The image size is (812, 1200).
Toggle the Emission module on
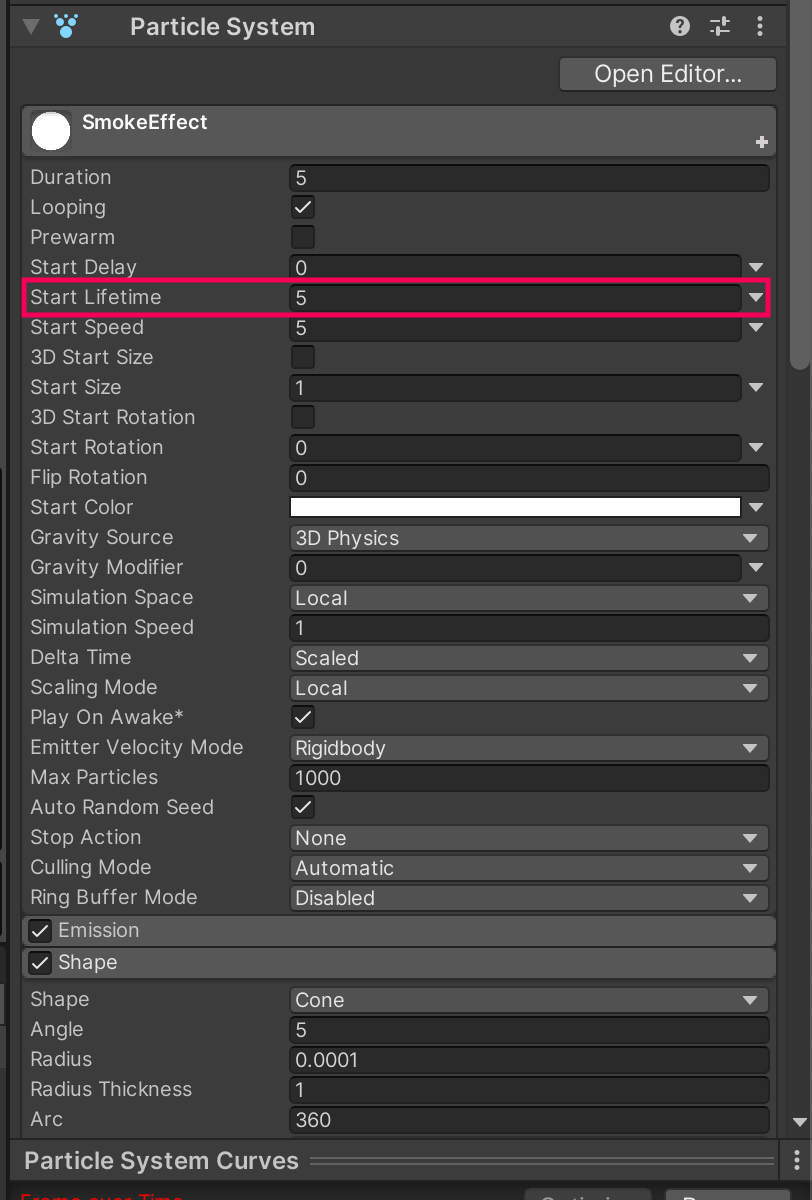[39, 930]
